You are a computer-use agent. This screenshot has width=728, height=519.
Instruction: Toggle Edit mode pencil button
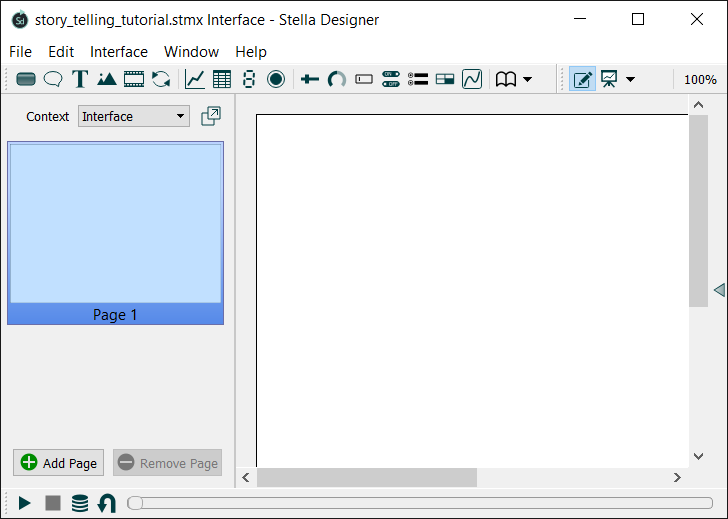click(582, 79)
